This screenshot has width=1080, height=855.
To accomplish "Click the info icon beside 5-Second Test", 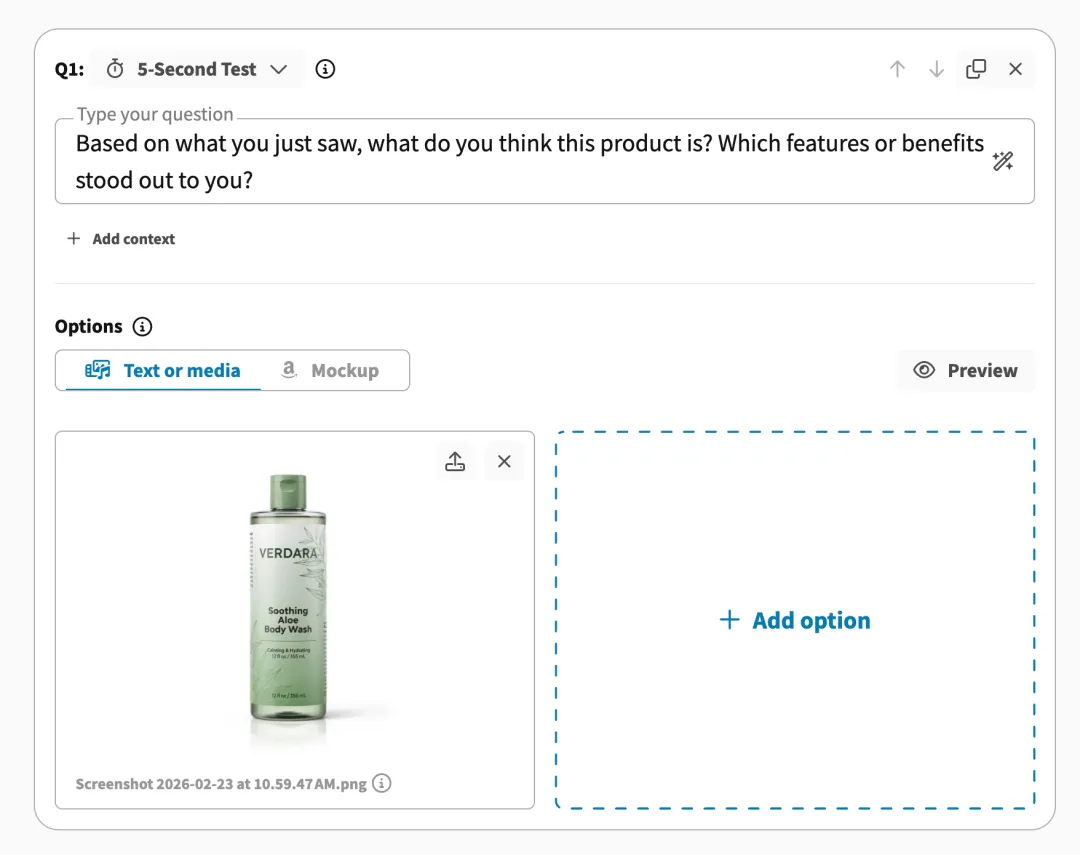I will click(325, 69).
